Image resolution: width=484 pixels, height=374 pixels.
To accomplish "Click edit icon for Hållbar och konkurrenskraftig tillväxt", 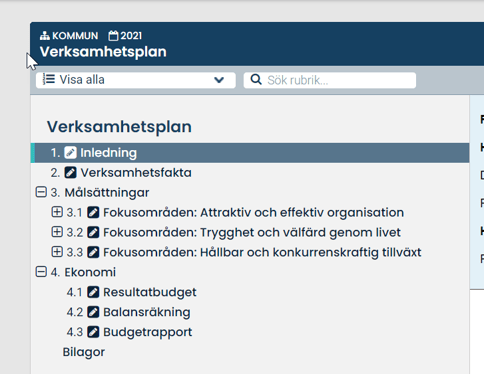I will click(x=93, y=253).
